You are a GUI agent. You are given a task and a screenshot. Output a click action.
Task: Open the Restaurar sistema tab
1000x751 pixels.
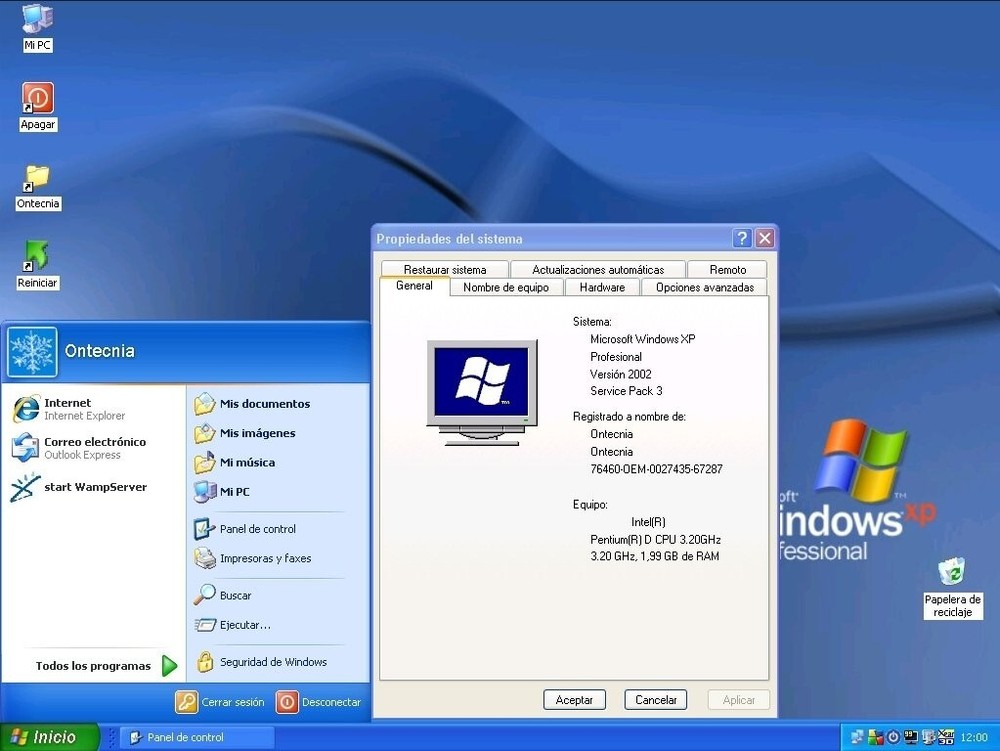(x=444, y=269)
